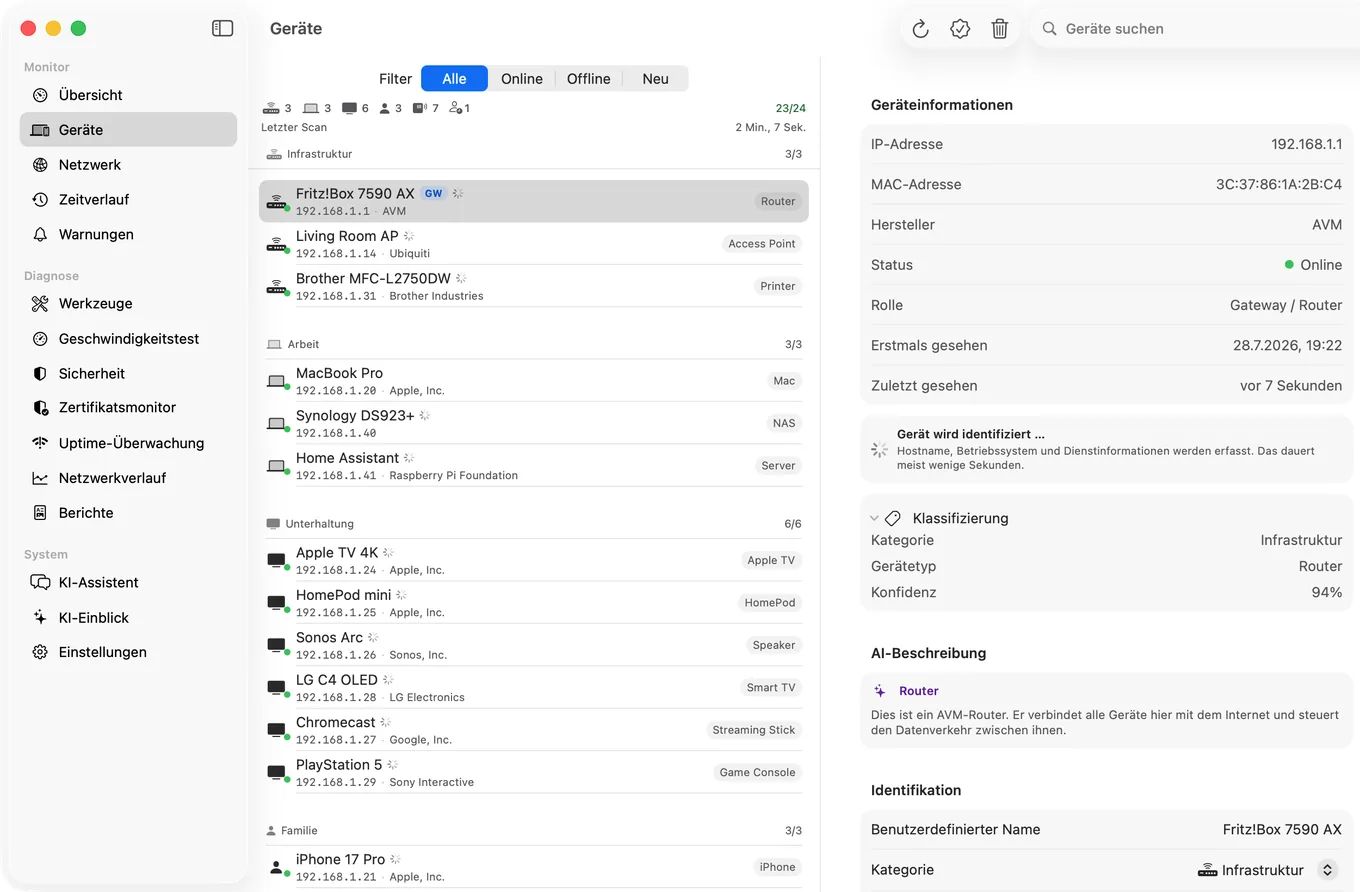Screen dimensions: 1360x892
Task: Click the Streaming Stick tag
Action: click(754, 730)
